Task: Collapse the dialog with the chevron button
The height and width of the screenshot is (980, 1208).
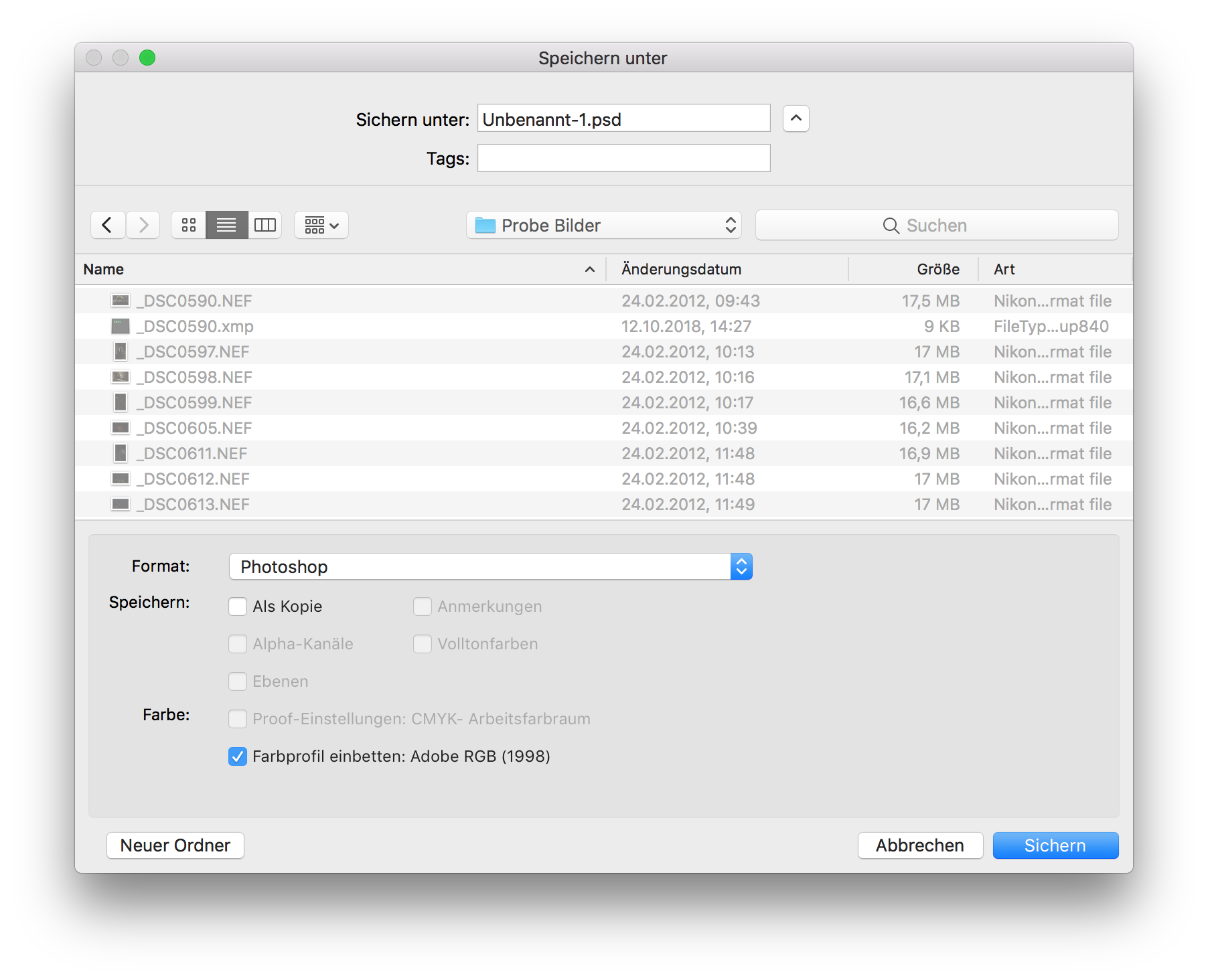Action: tap(796, 119)
